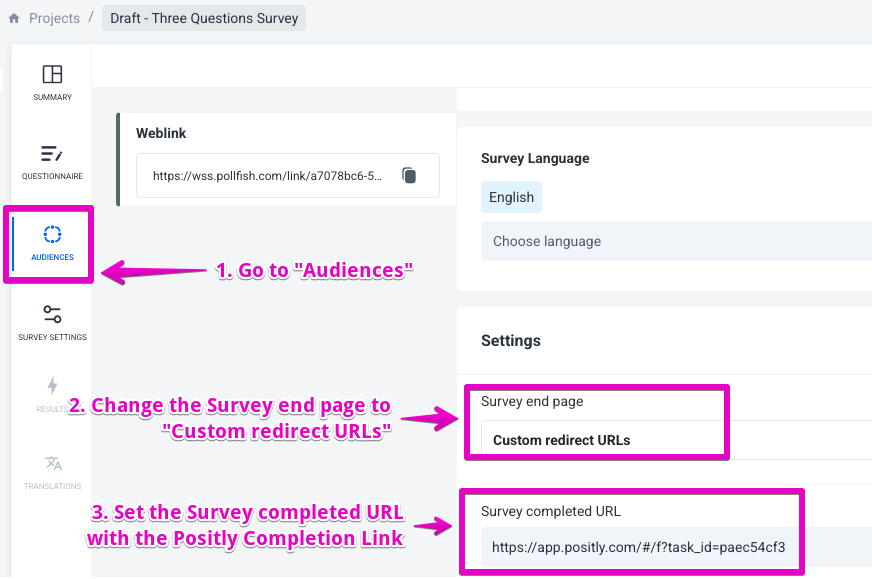Screen dimensions: 872x579
Task: Click the home icon in the breadcrumb
Action: point(14,19)
